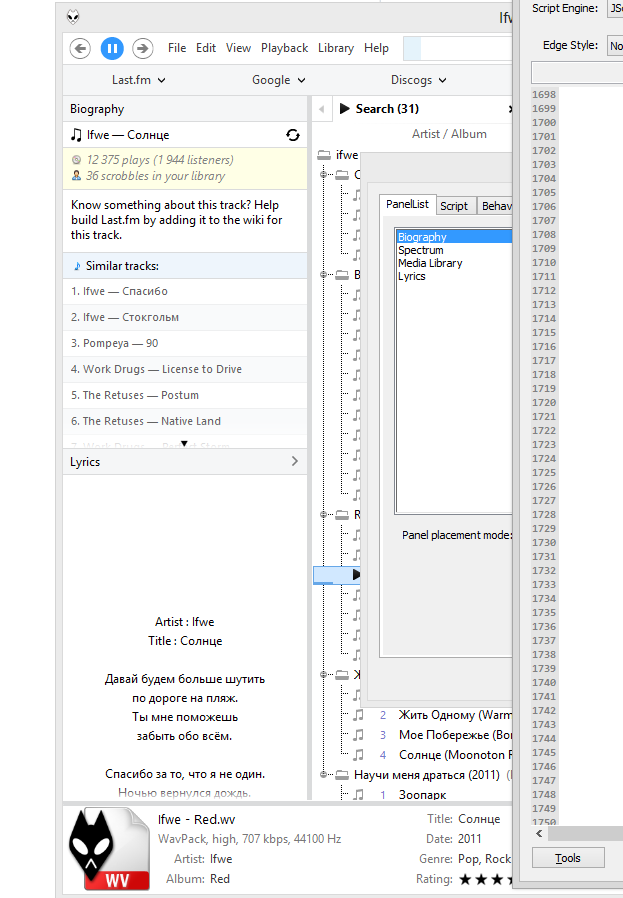Click the note icon beside Зоопарк
The width and height of the screenshot is (623, 898).
click(x=358, y=794)
